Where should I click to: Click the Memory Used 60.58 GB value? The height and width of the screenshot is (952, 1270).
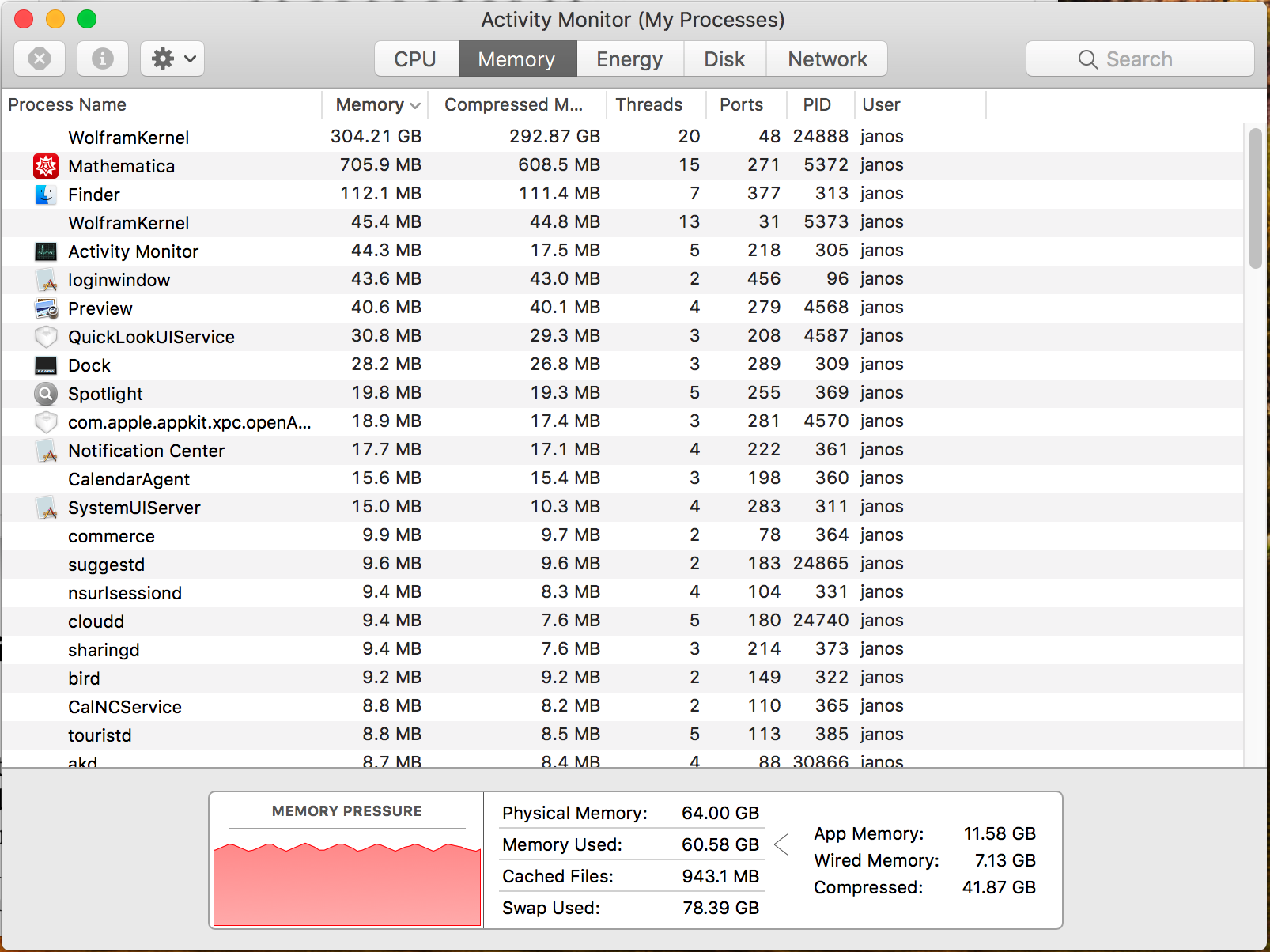720,844
